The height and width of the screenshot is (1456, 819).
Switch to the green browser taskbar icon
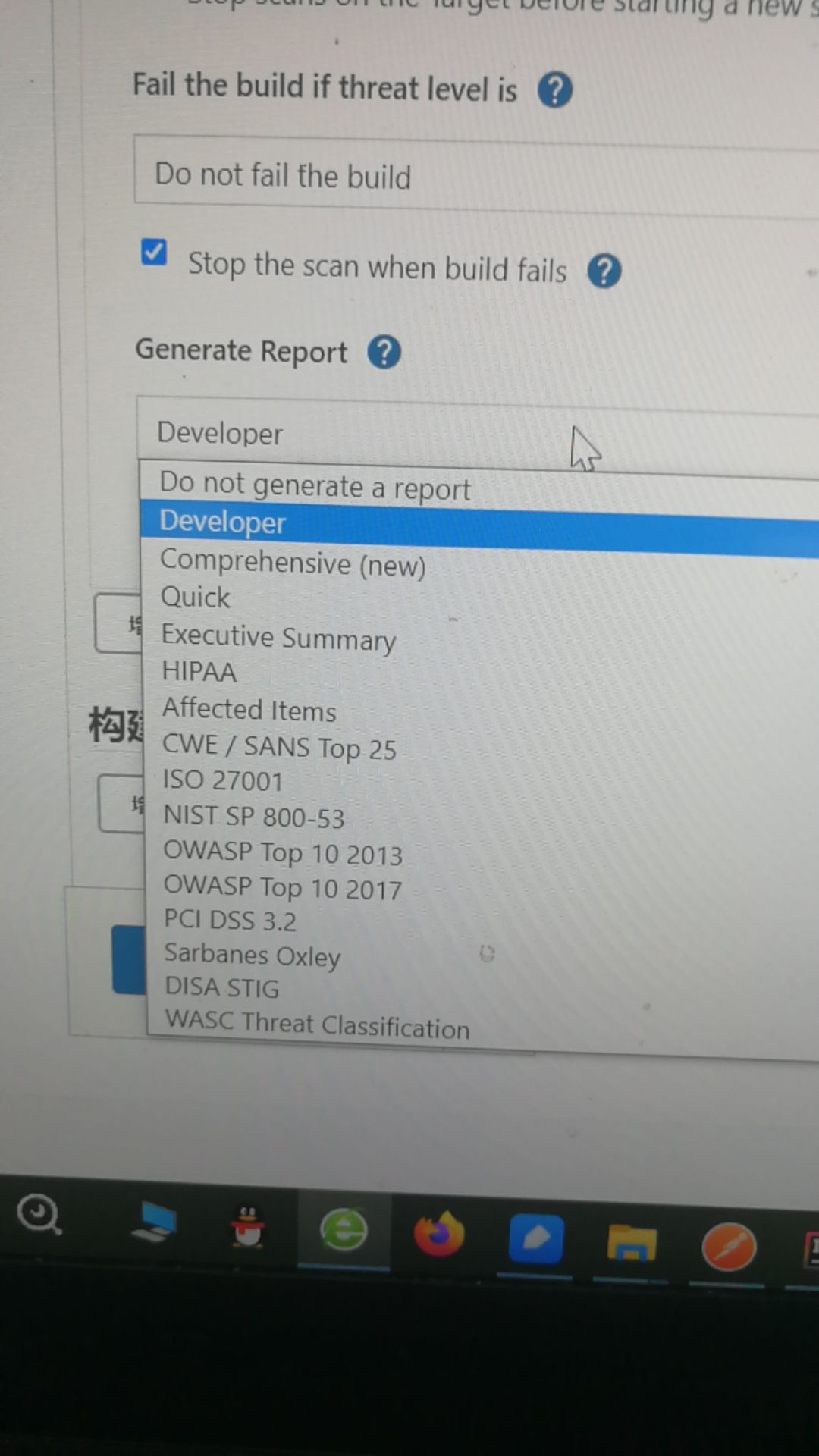[x=344, y=1230]
